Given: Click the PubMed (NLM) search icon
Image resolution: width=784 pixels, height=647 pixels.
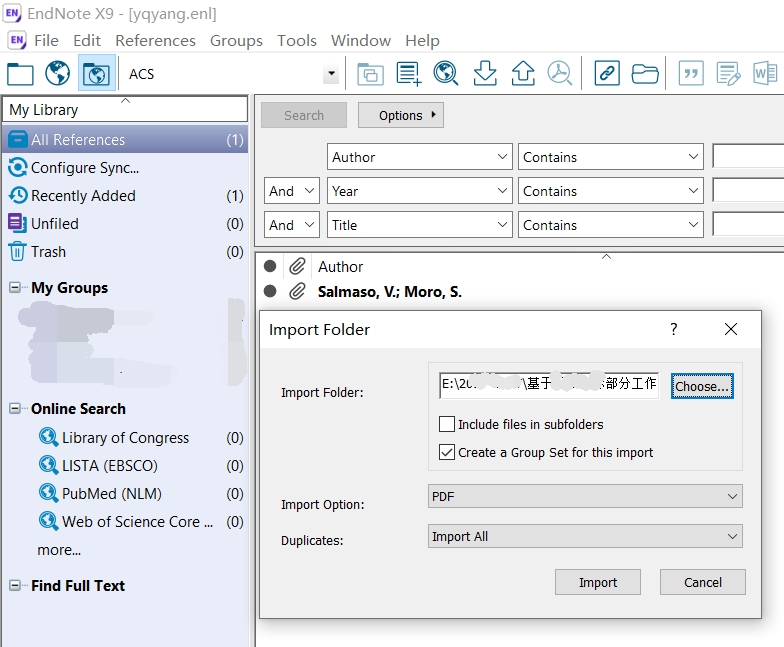Looking at the screenshot, I should point(48,493).
